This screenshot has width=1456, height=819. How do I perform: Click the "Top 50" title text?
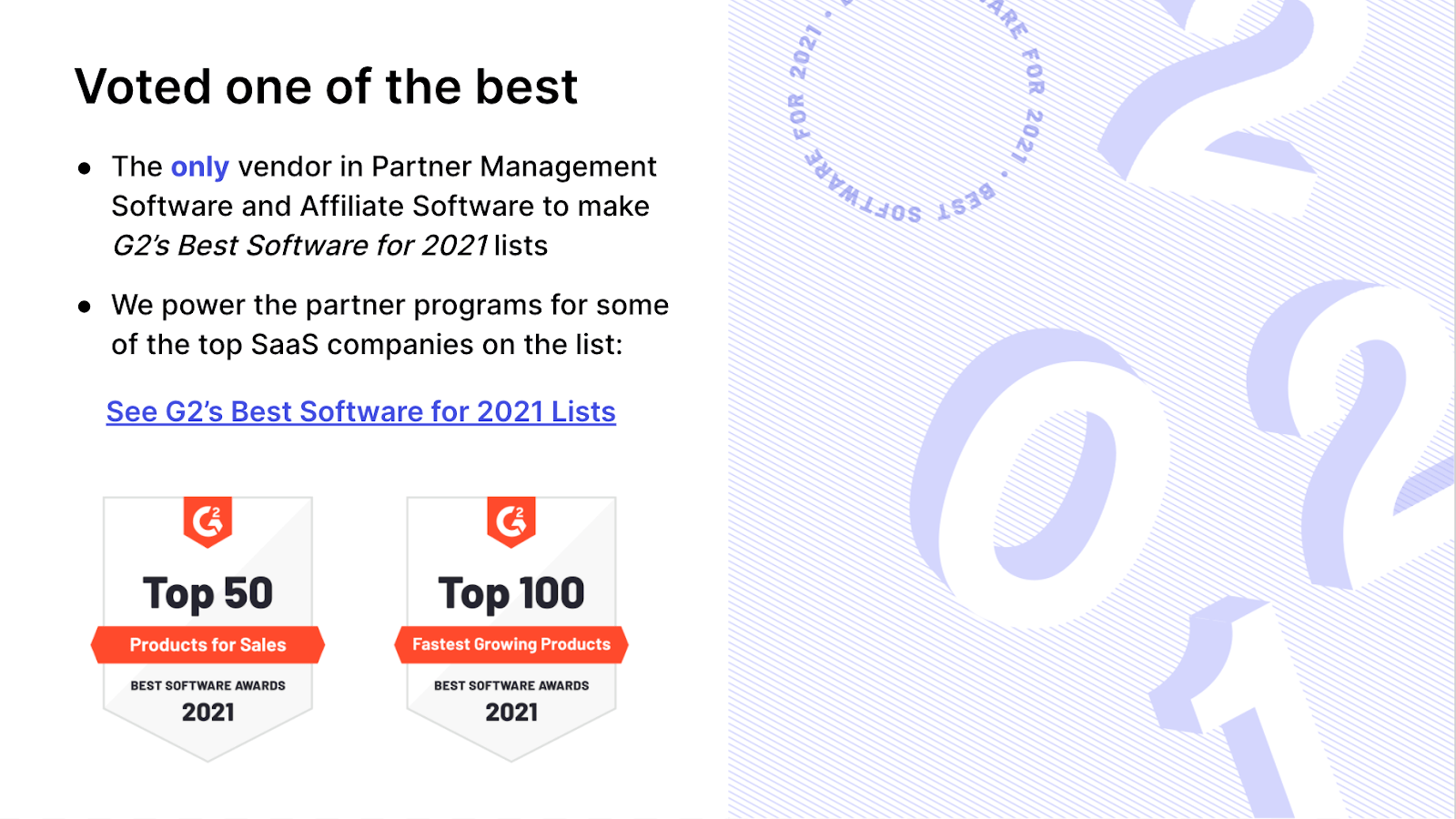point(207,594)
